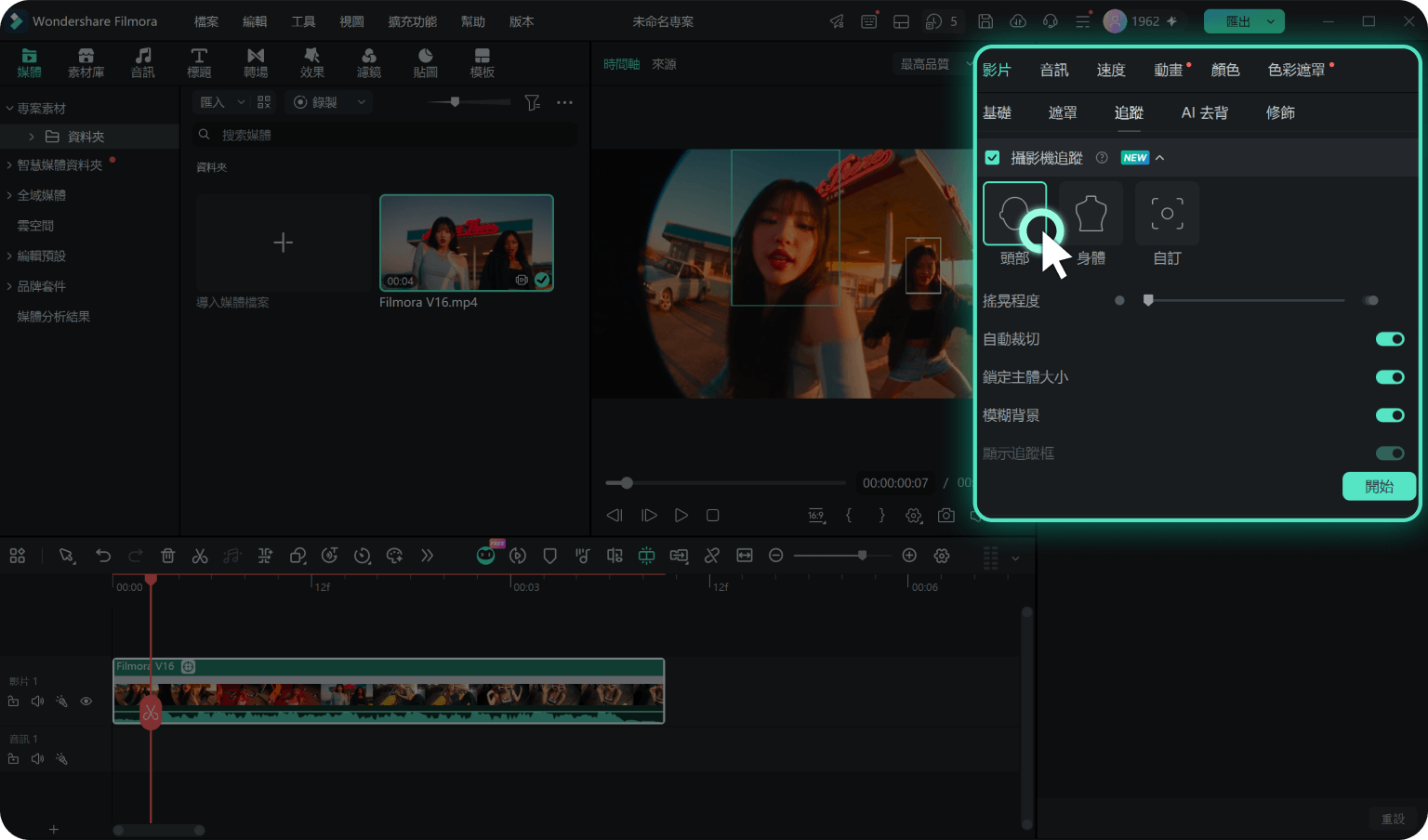Image resolution: width=1428 pixels, height=840 pixels.
Task: Switch to the AI cutout (AI 去背) tab
Action: [x=1204, y=112]
